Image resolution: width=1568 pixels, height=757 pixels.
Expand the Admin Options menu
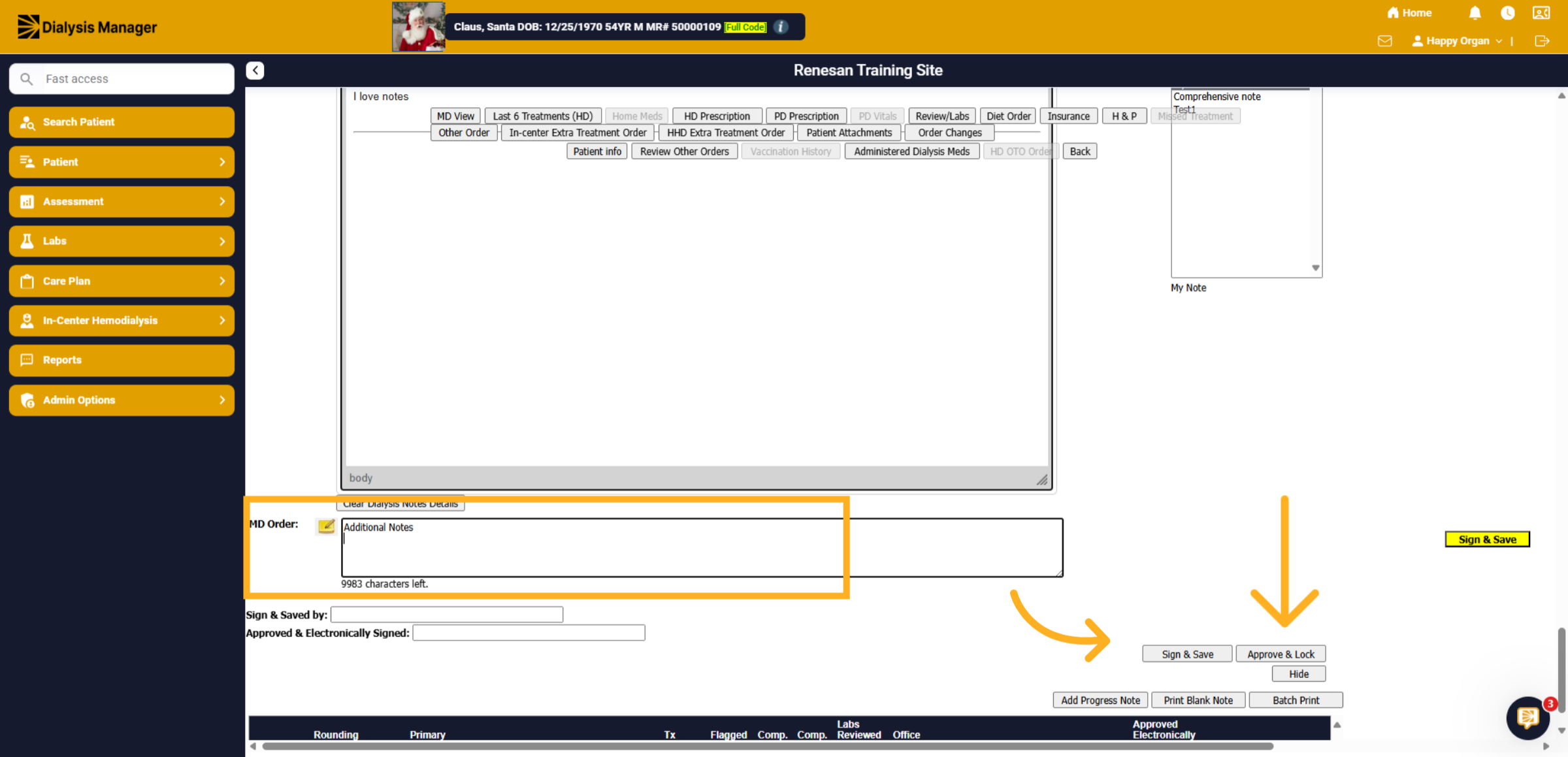point(122,400)
